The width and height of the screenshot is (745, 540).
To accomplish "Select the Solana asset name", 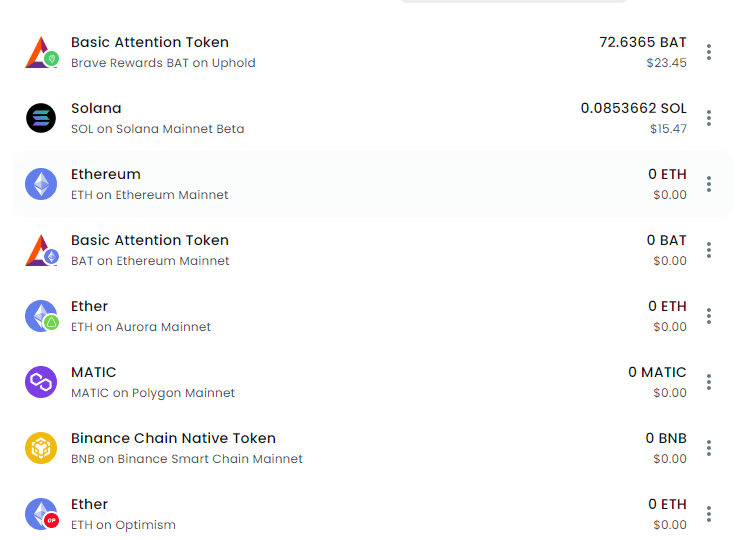I will pyautogui.click(x=96, y=108).
